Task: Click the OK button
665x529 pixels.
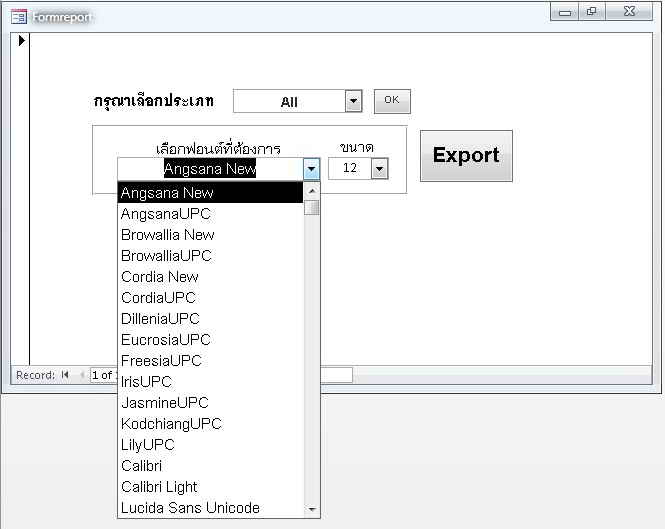Action: pos(392,101)
